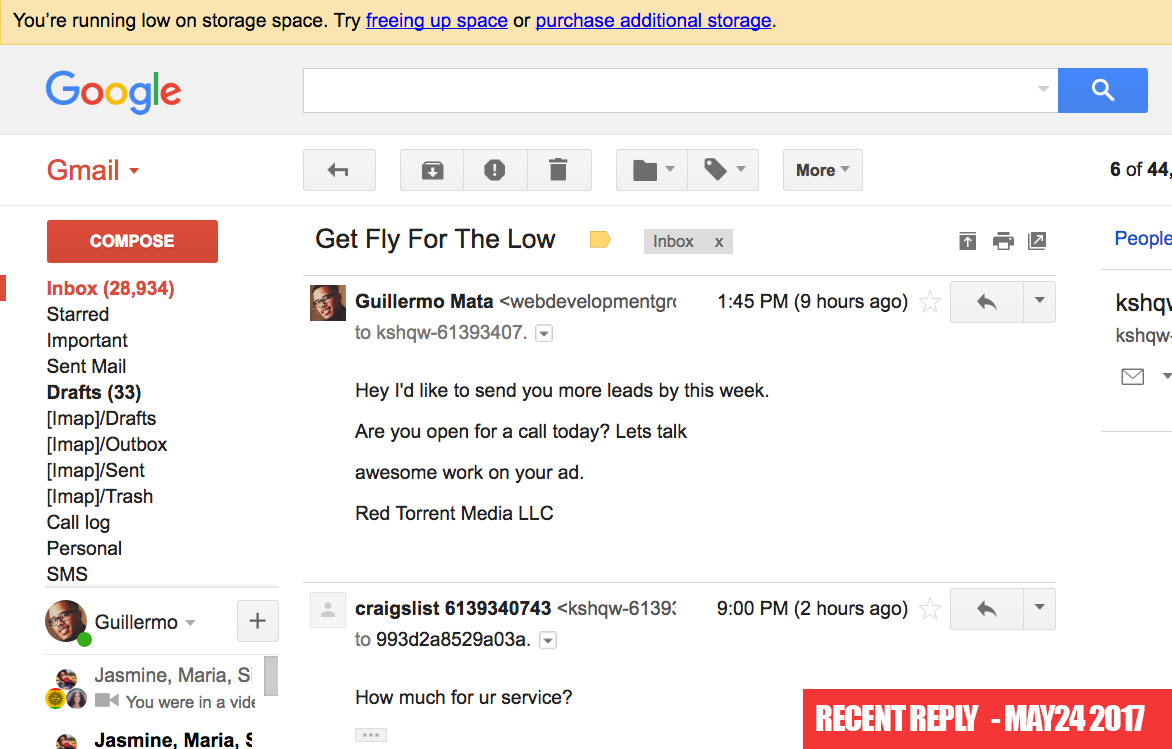The width and height of the screenshot is (1172, 749).
Task: Click the chat list scrollbar handle
Action: (271, 676)
